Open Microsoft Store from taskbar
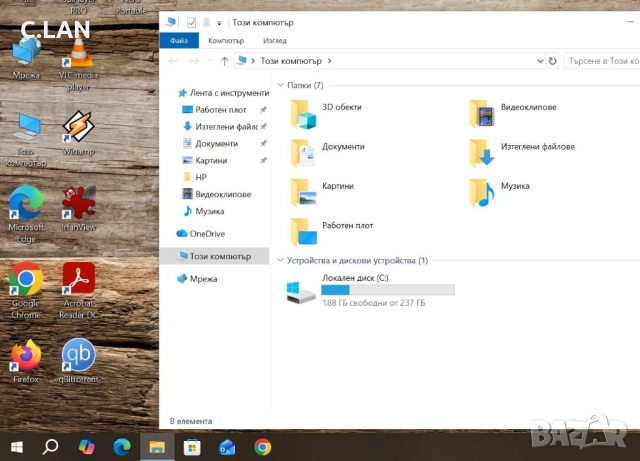 click(192, 447)
